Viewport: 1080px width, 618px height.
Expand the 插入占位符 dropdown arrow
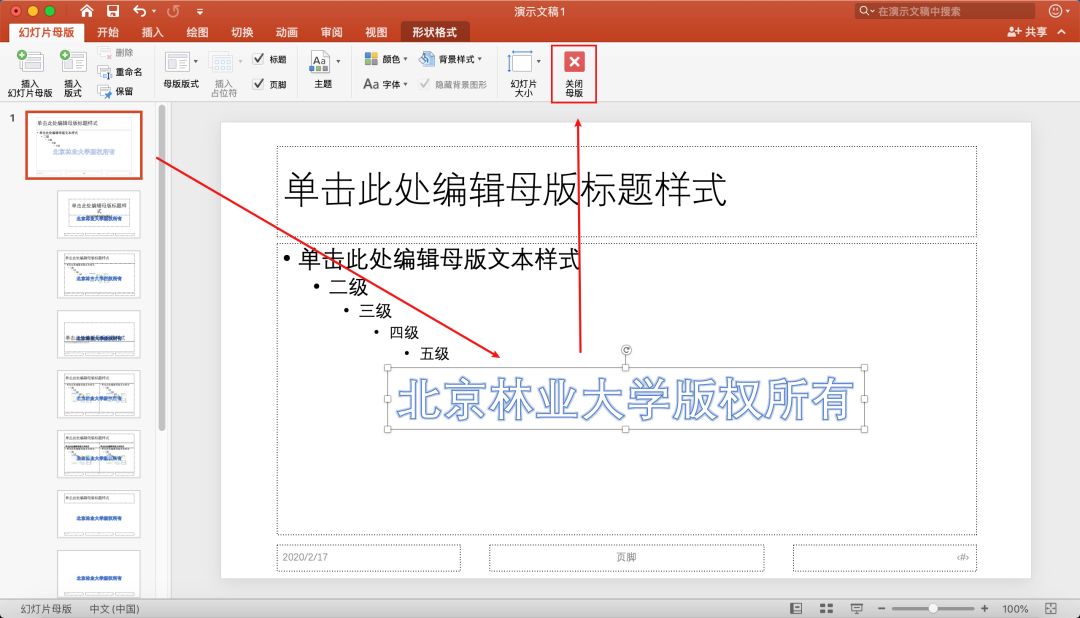coord(240,61)
